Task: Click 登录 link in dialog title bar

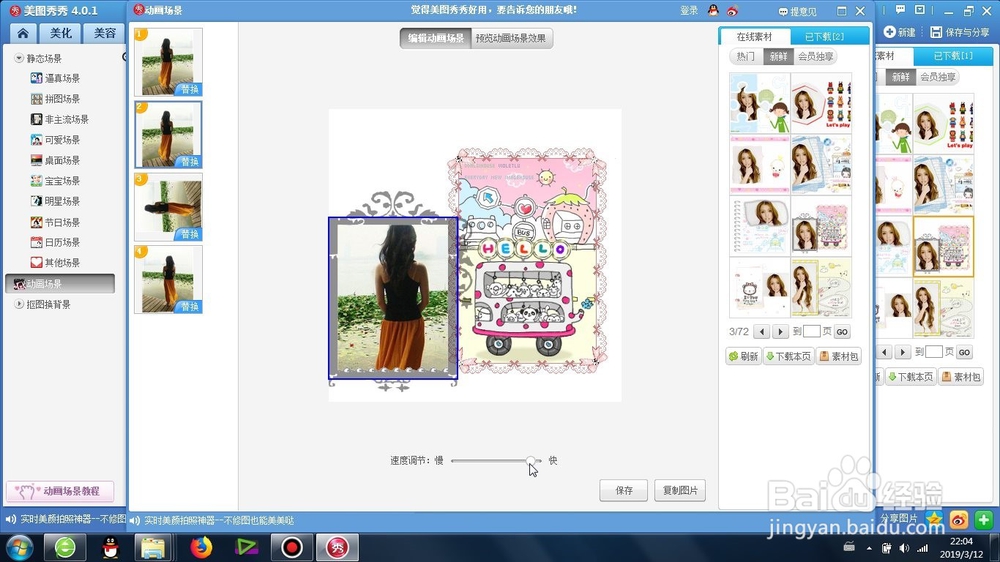Action: (689, 11)
